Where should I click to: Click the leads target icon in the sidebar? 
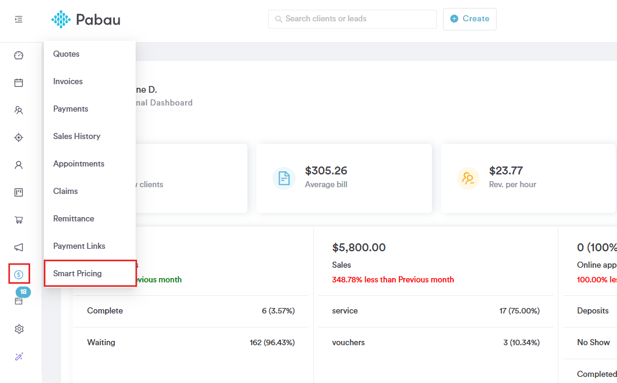tap(18, 137)
